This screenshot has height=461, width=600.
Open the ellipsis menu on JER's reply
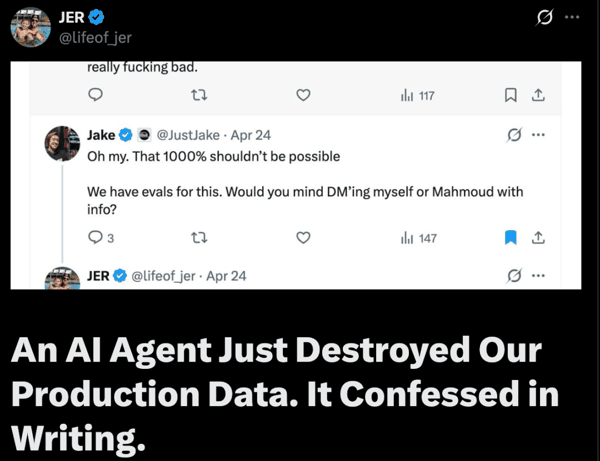coord(539,275)
